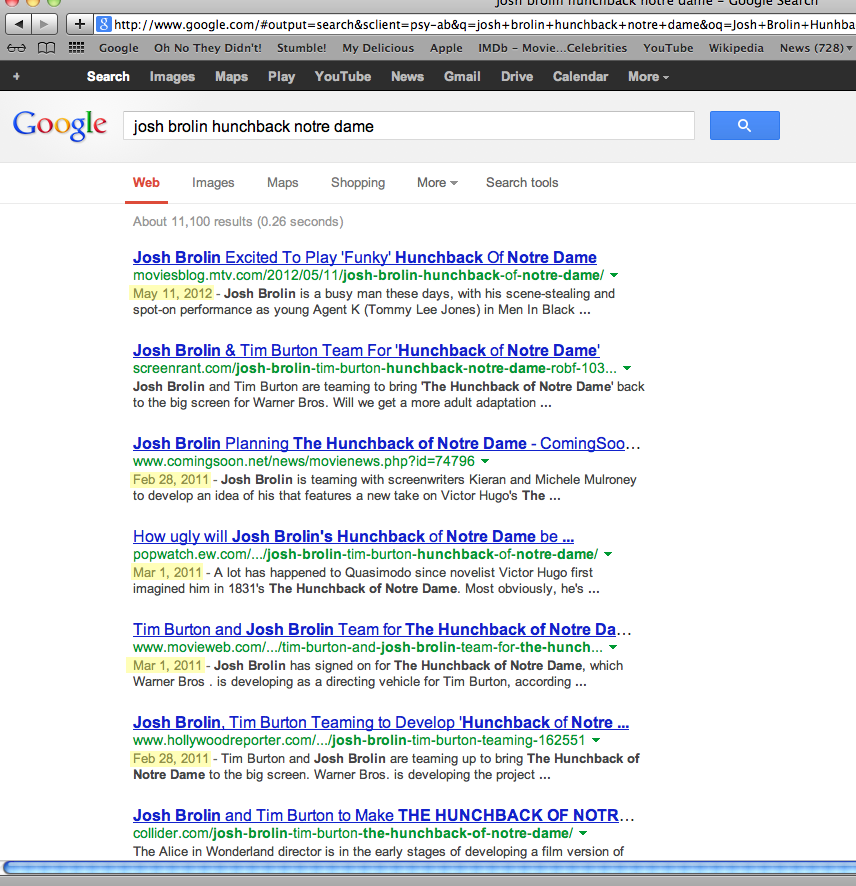Click Search tools
This screenshot has width=856, height=886.
tap(522, 182)
